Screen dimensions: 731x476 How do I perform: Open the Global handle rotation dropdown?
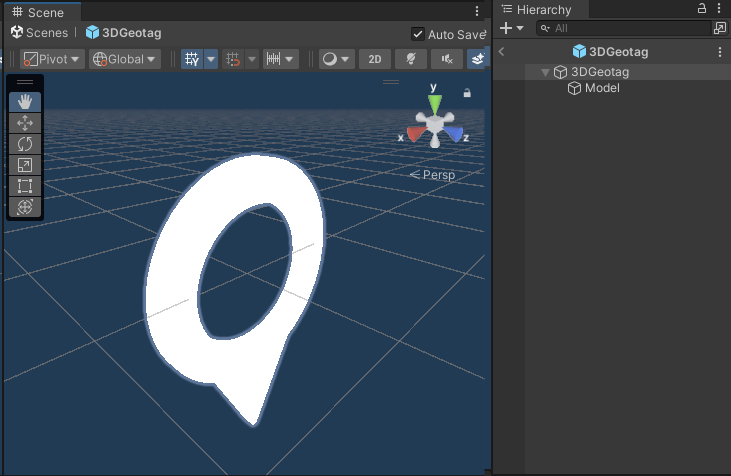tap(125, 59)
